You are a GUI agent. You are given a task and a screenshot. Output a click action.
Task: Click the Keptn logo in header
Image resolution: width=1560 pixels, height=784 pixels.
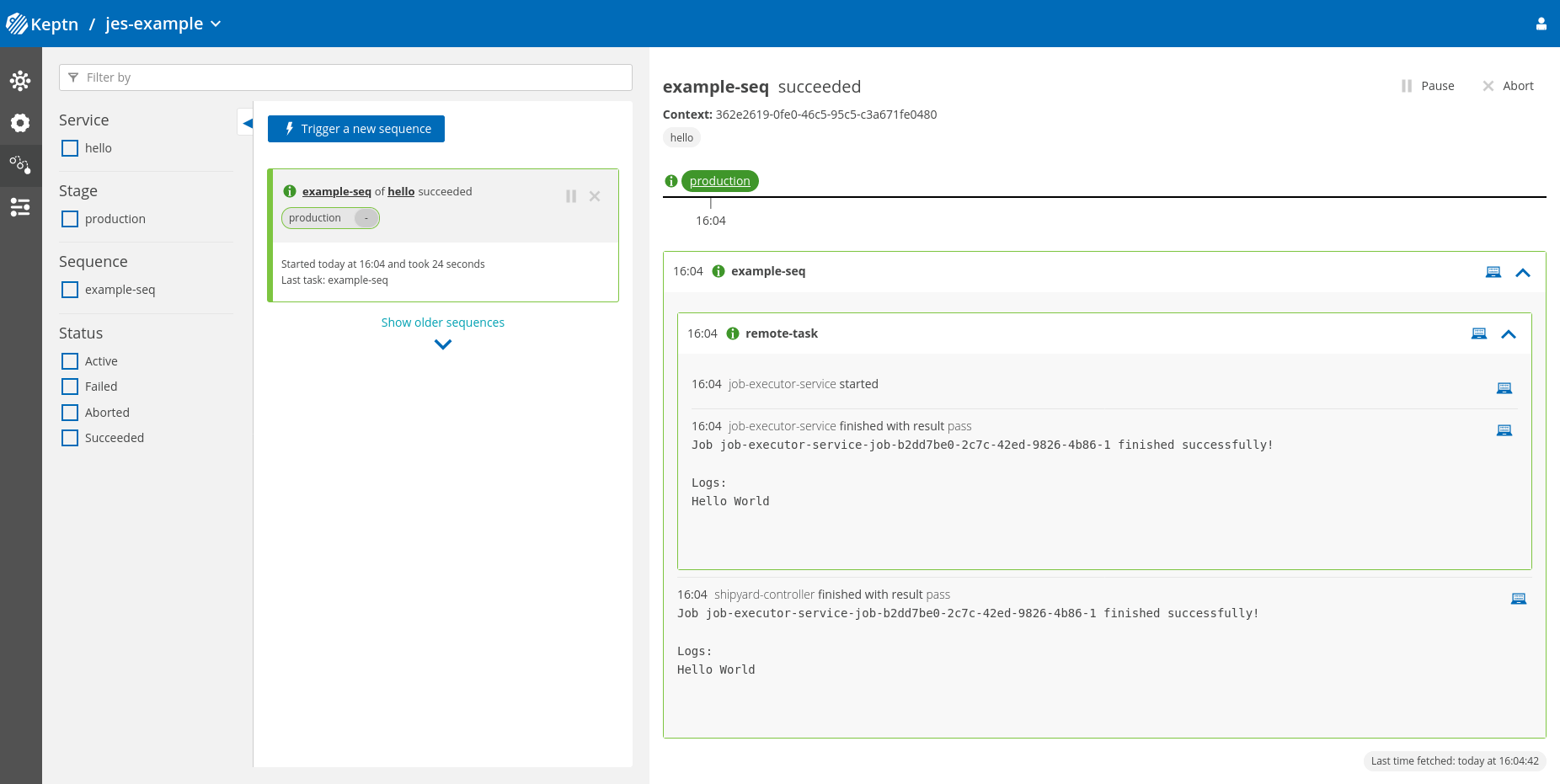click(x=42, y=24)
